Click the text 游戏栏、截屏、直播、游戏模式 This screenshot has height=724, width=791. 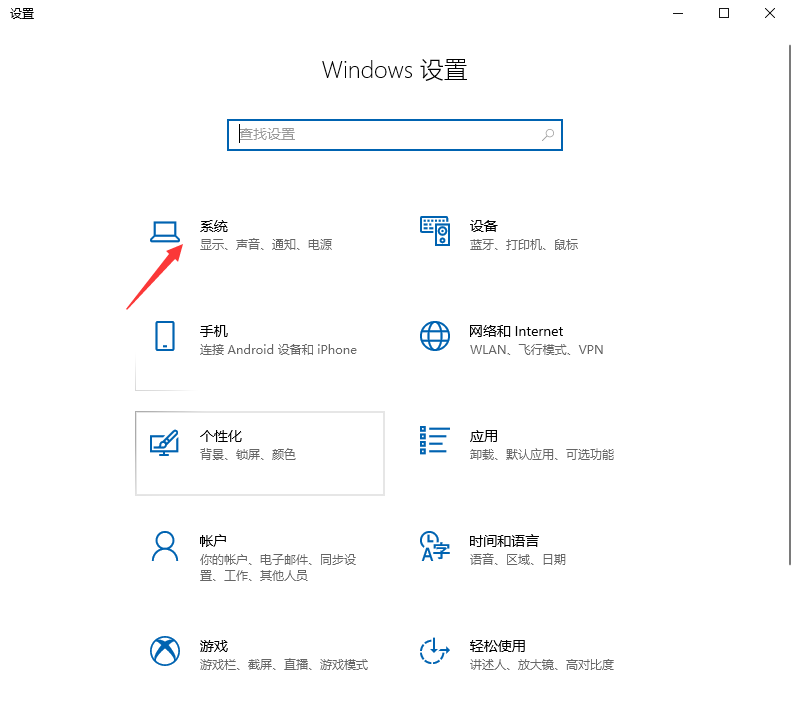pos(284,664)
